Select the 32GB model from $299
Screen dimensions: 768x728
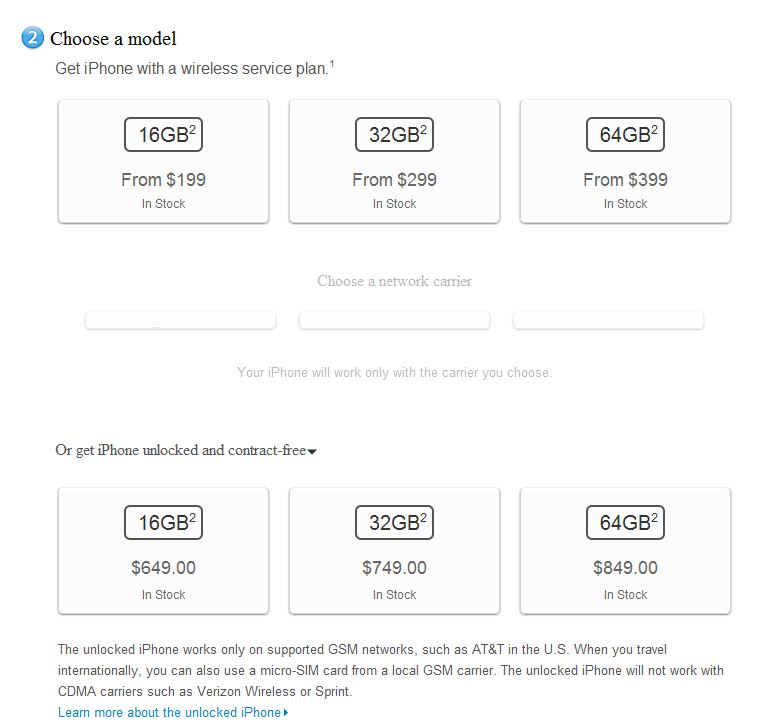pyautogui.click(x=394, y=161)
